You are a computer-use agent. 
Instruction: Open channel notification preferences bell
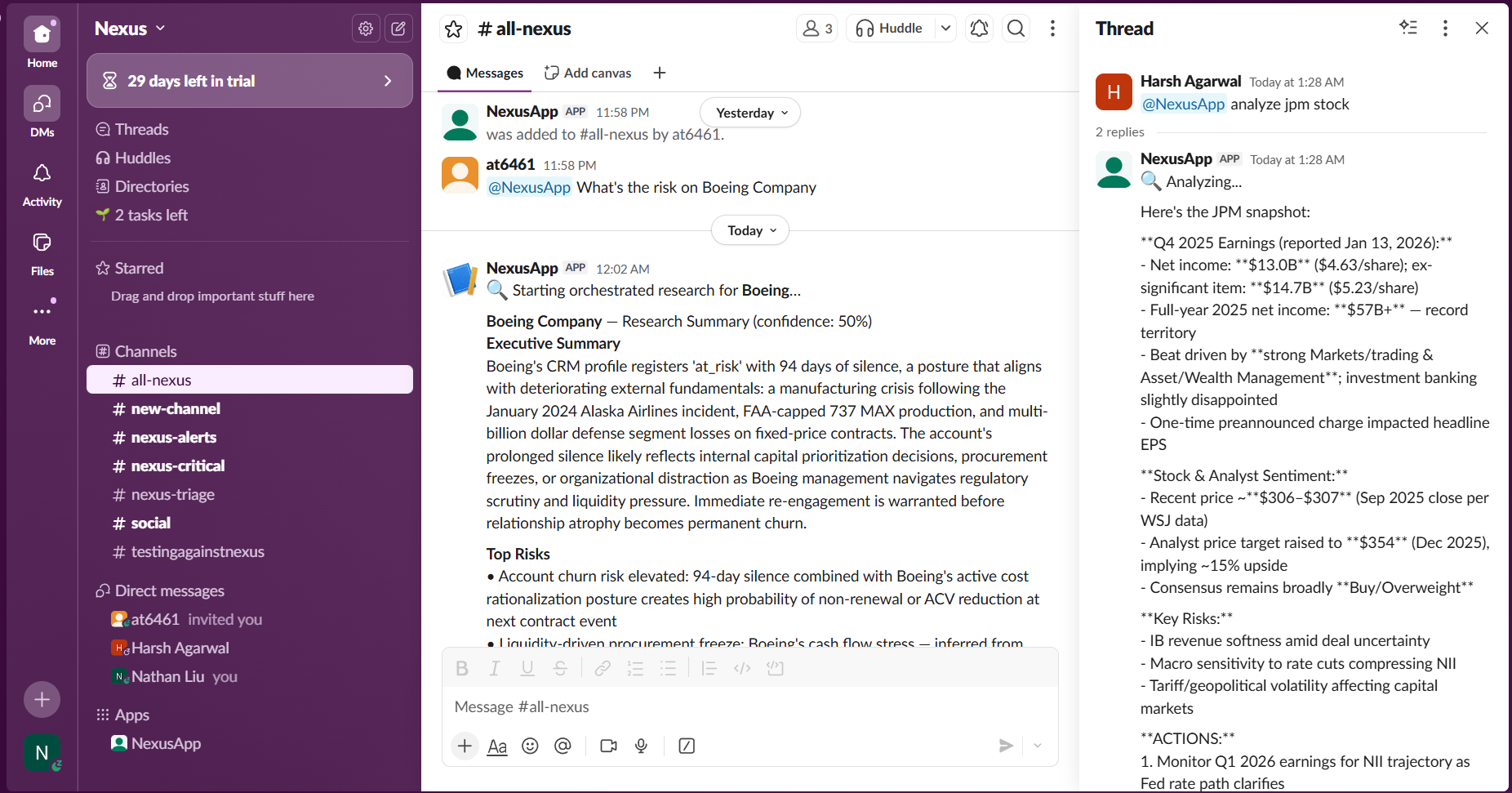pos(979,29)
